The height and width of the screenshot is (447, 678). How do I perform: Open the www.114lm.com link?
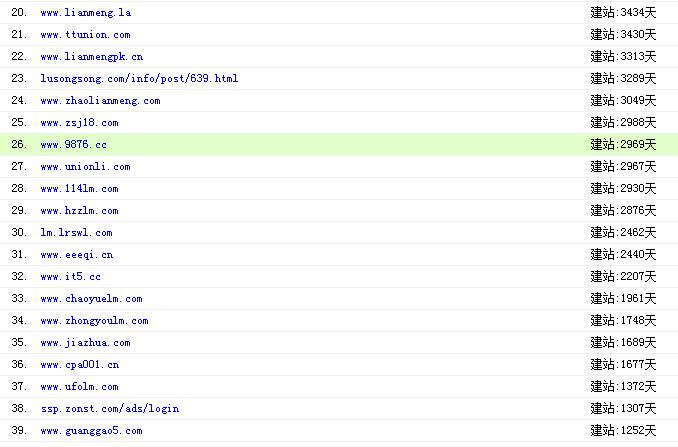[x=79, y=189]
